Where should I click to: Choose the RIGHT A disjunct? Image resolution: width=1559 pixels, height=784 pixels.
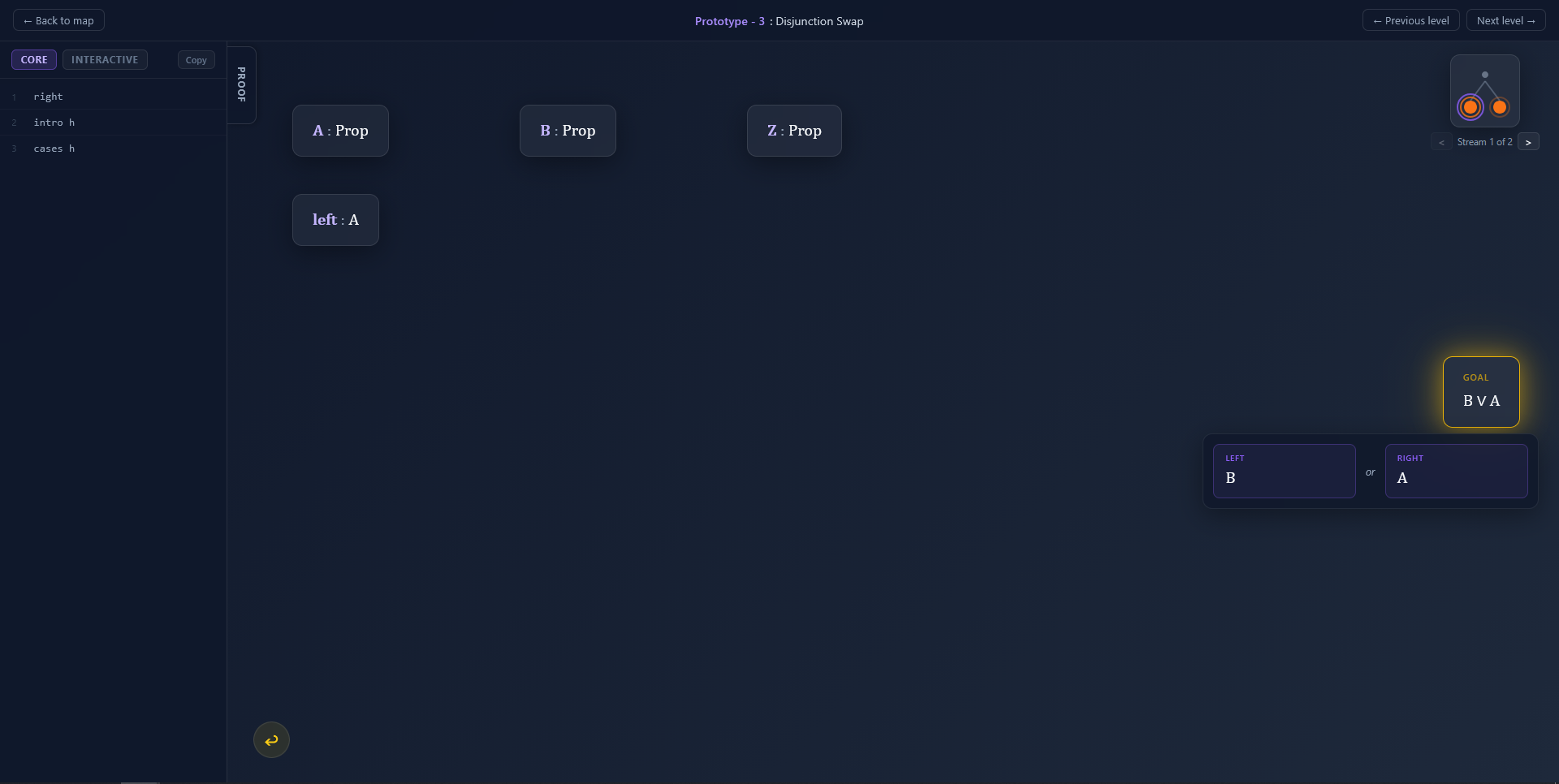click(x=1456, y=471)
